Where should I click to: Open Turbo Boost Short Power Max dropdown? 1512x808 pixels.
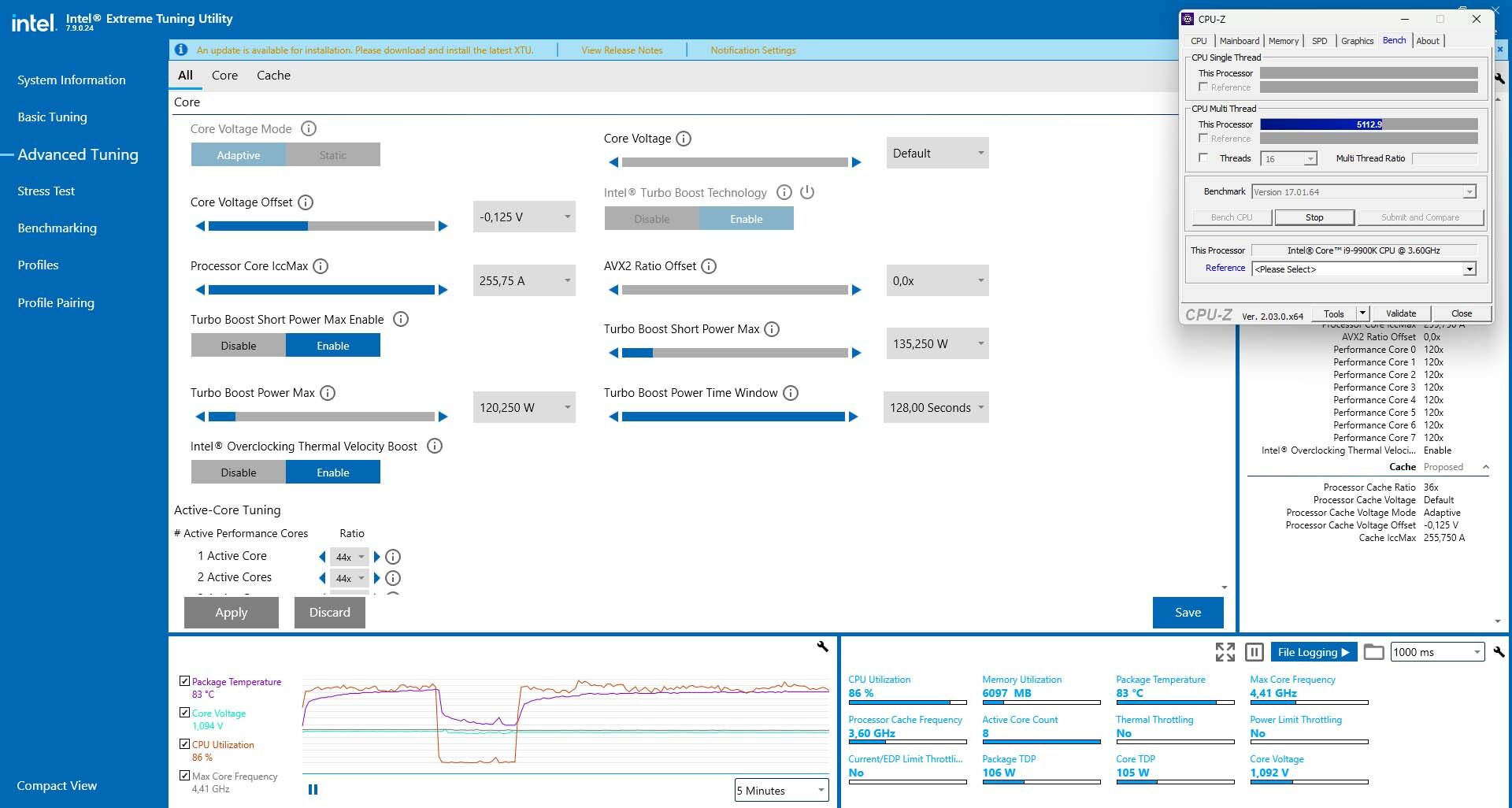pyautogui.click(x=937, y=343)
